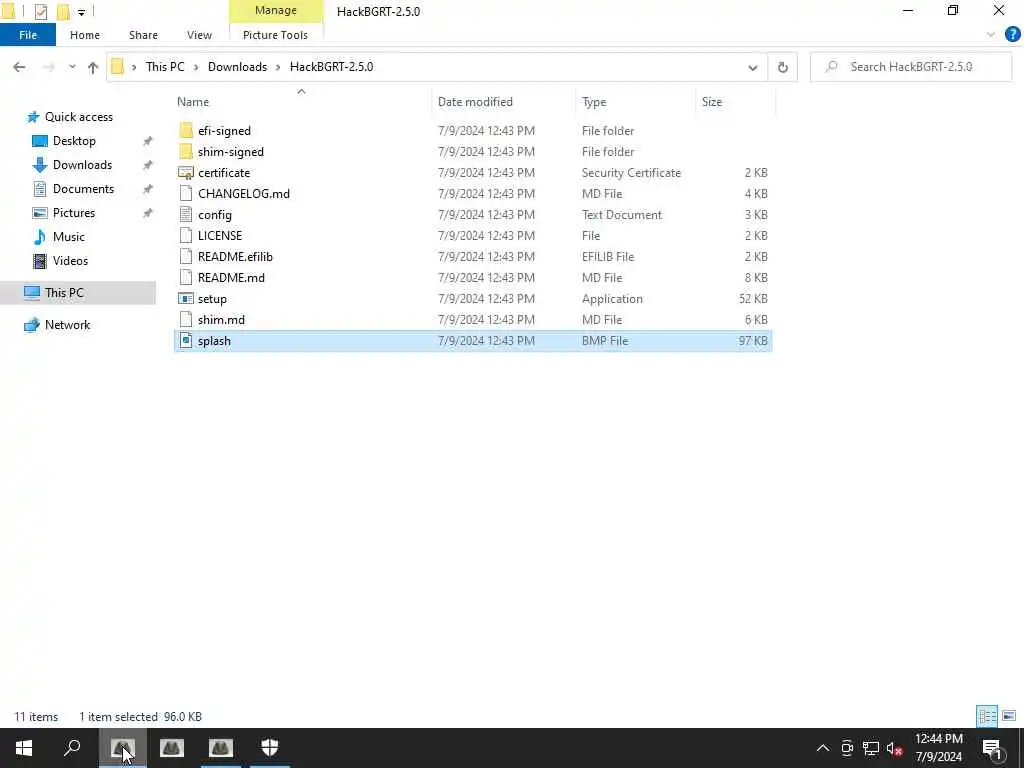This screenshot has width=1024, height=768.
Task: Switch to the Share ribbon tab
Action: point(143,35)
